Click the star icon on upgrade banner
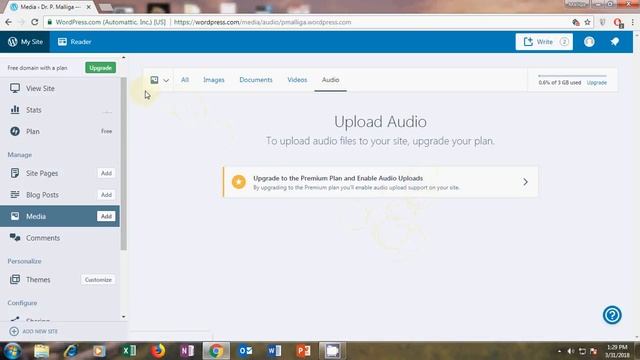The image size is (640, 360). (x=239, y=182)
